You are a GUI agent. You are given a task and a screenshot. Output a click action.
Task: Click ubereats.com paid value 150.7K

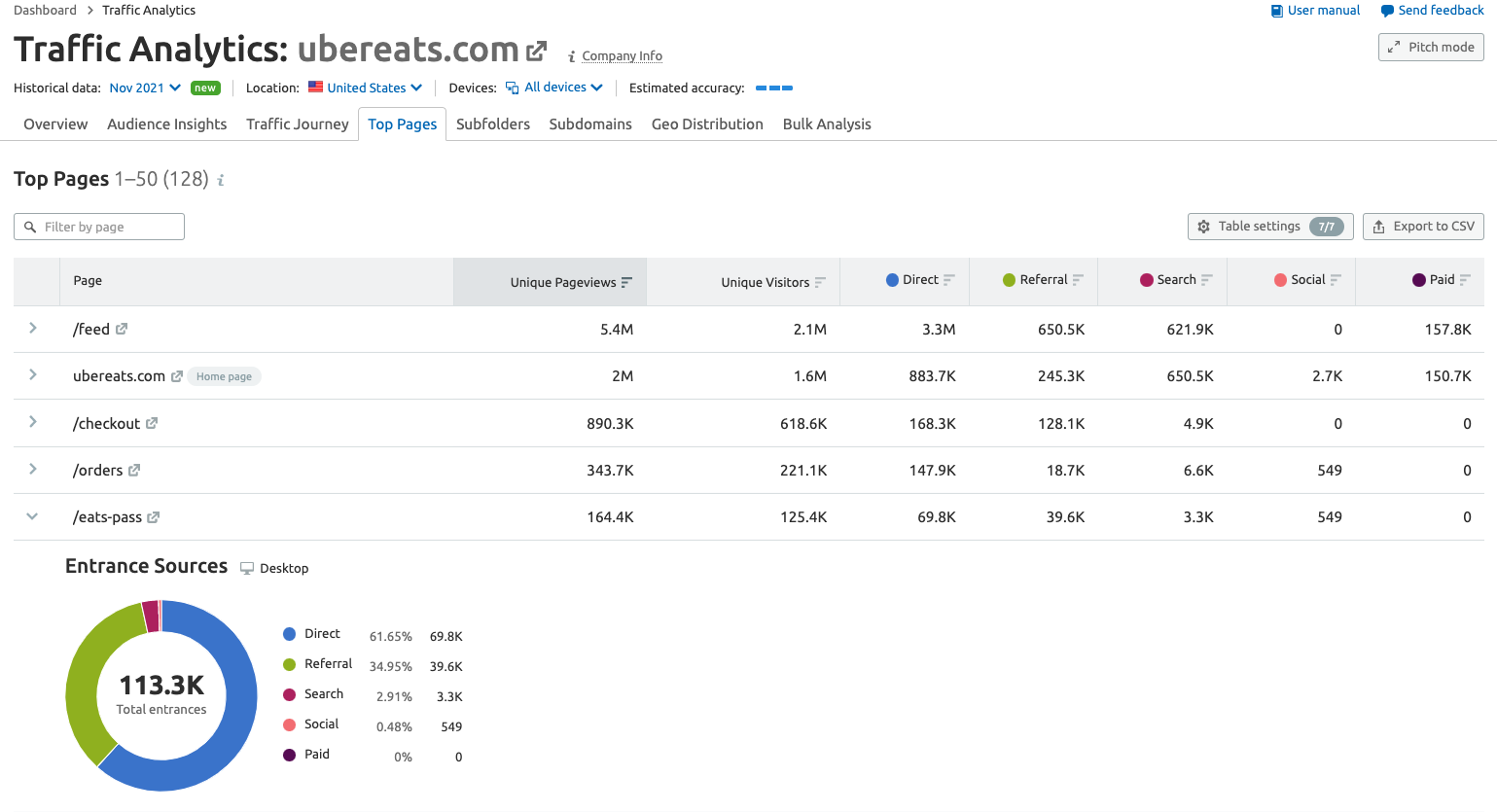click(x=1448, y=376)
